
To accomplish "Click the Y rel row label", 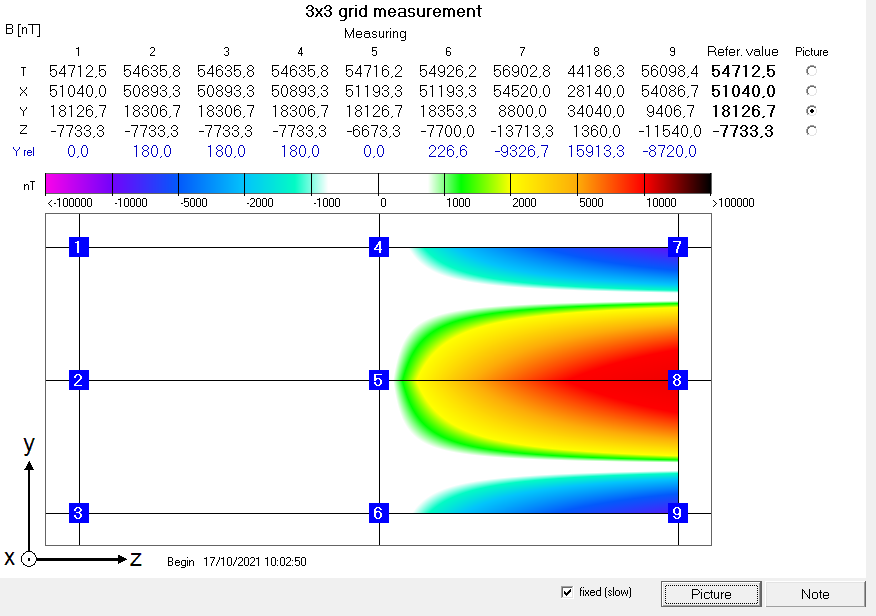I will point(23,152).
